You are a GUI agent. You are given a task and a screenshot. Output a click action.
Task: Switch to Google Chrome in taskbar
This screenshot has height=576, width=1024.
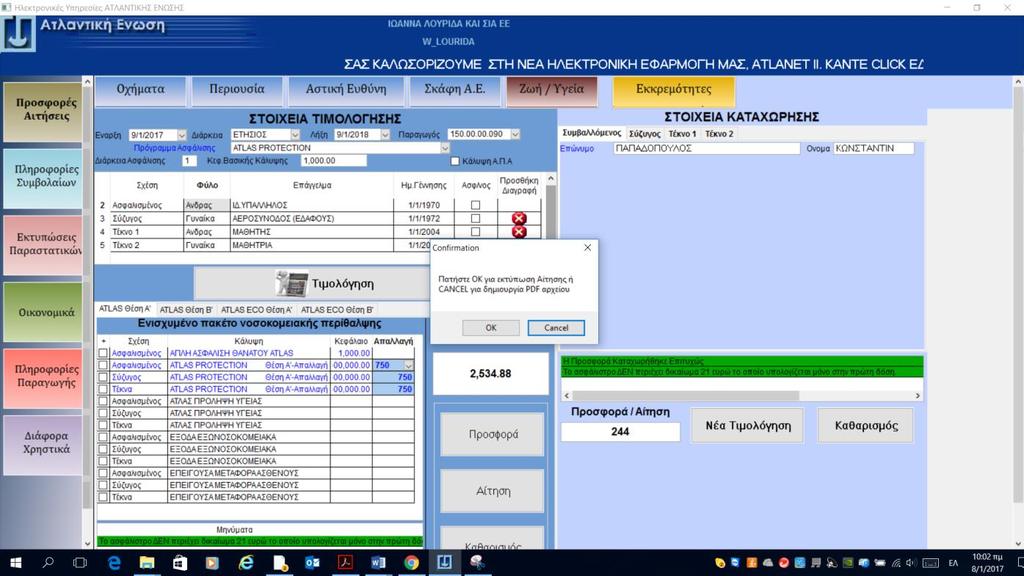pos(411,562)
